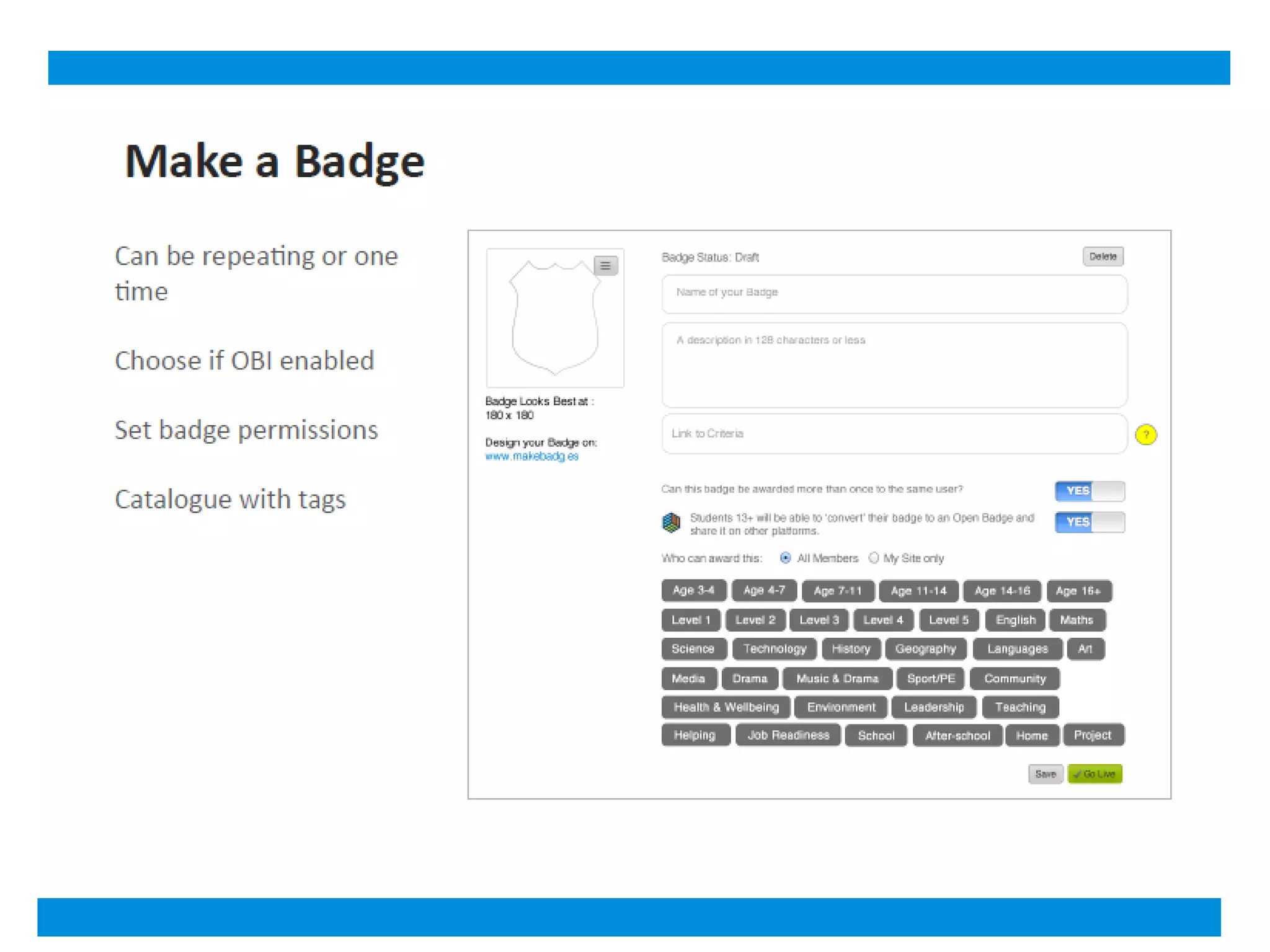
Task: Select the All Members radio button
Action: pyautogui.click(x=786, y=558)
